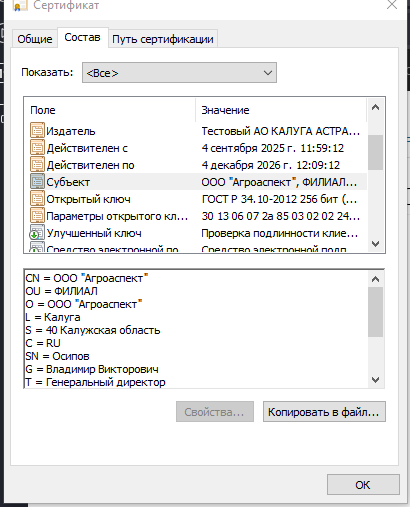Click value Тестовый АО КАЛУГА АСТРА...
Viewport: 410px width, 507px height.
point(281,131)
